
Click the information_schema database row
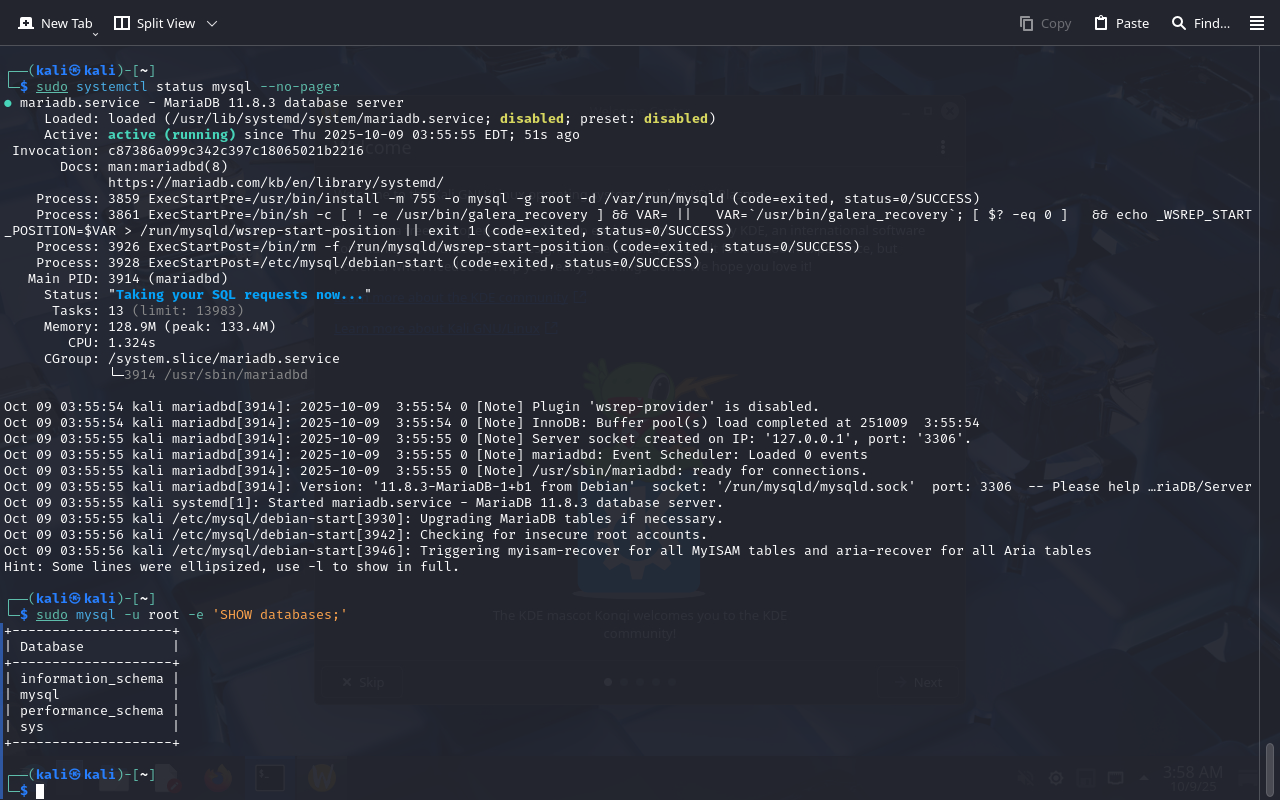(x=91, y=678)
